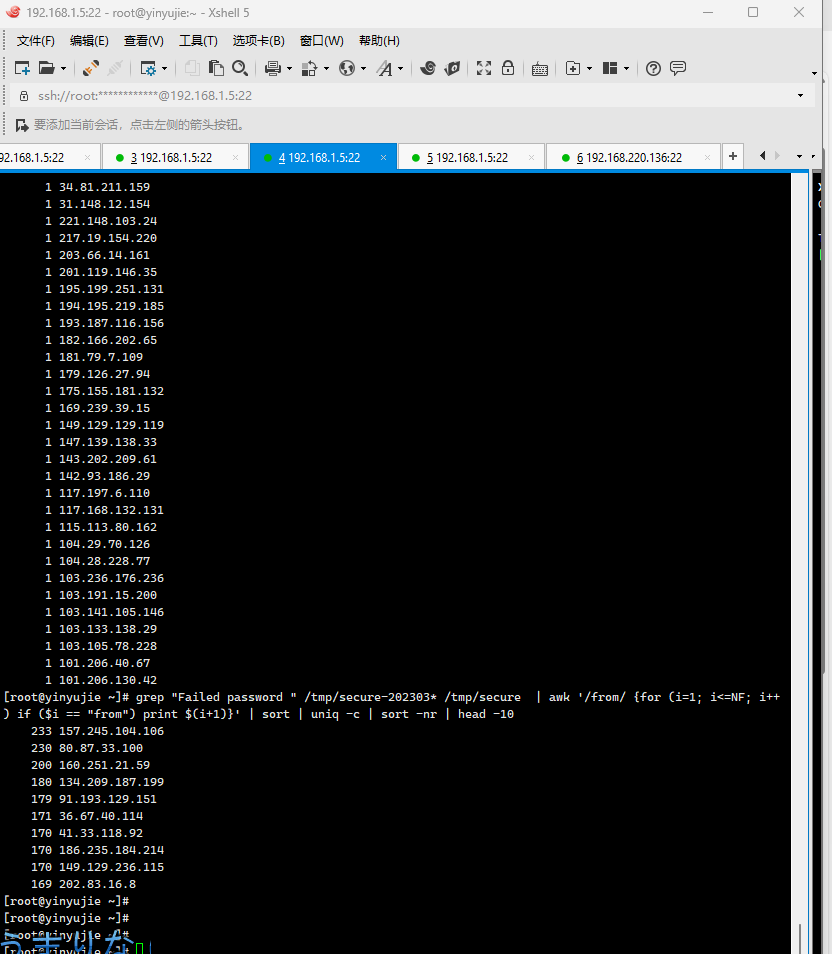Open the 选项卡(B) menu
Screen dimensions: 832x954
259,41
